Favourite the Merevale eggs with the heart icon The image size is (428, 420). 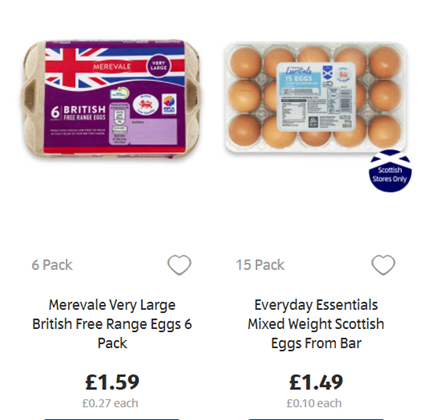179,265
